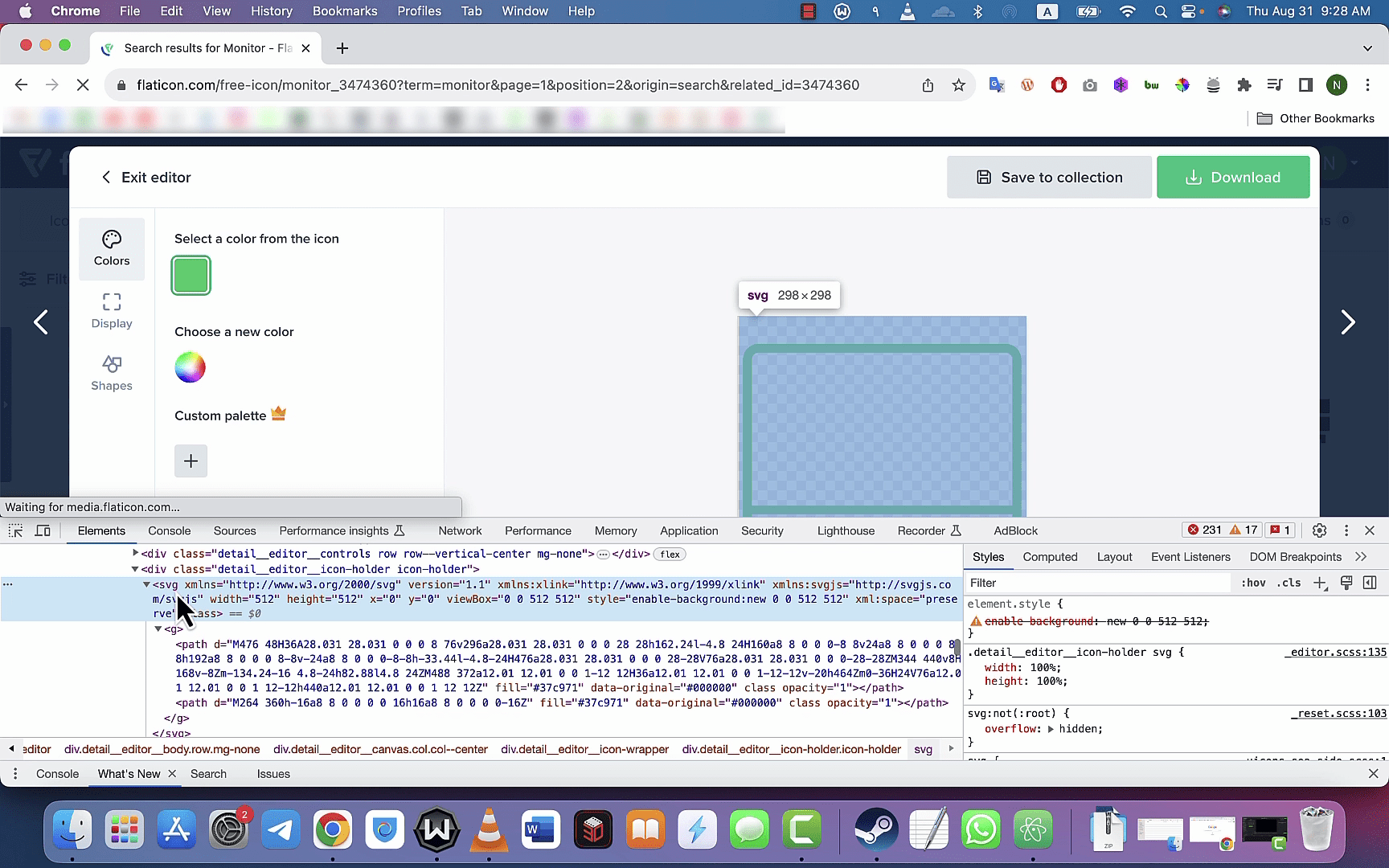Viewport: 1389px width, 868px height.
Task: Toggle .cls class editor
Action: coord(1289,583)
